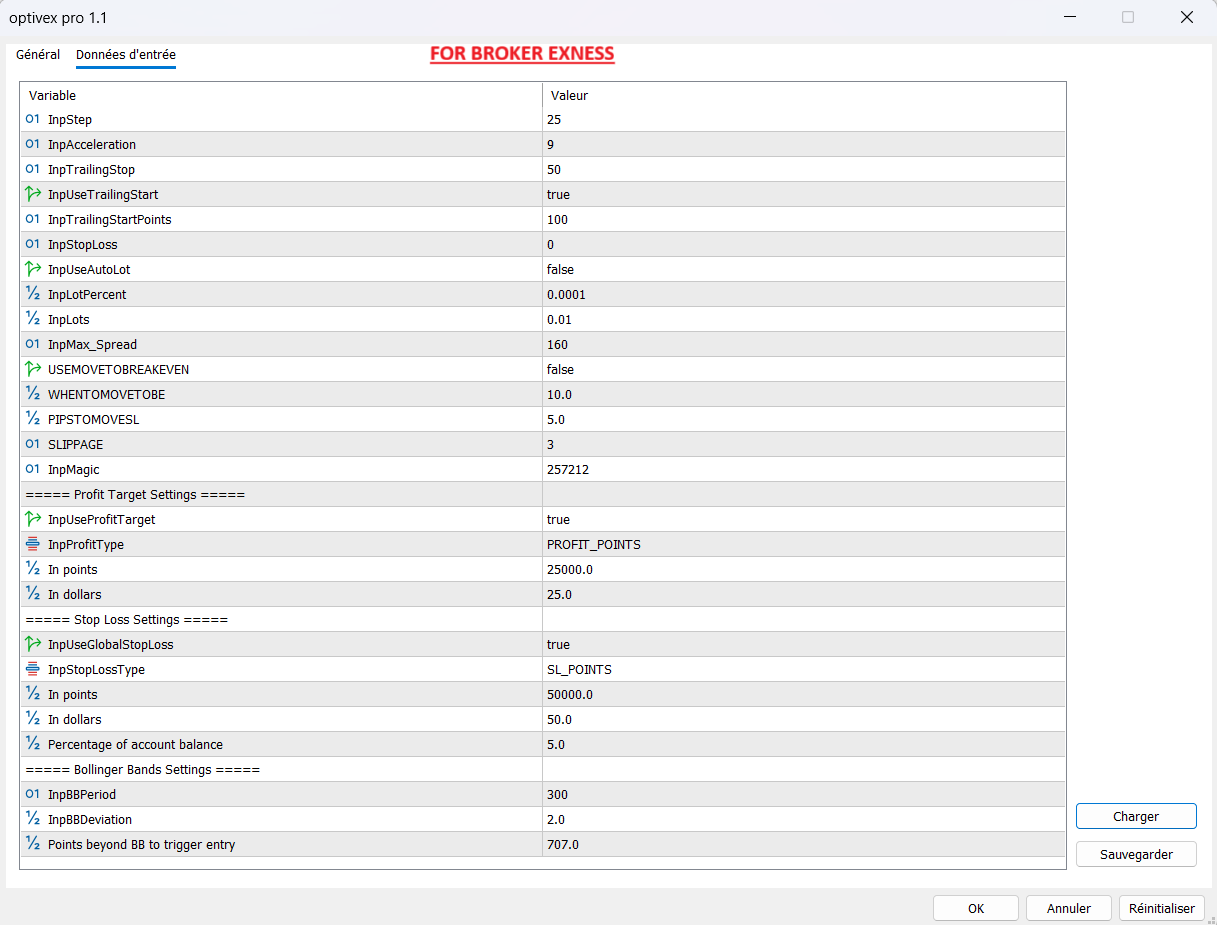
Task: Click the Sauvegarder button
Action: 1136,854
